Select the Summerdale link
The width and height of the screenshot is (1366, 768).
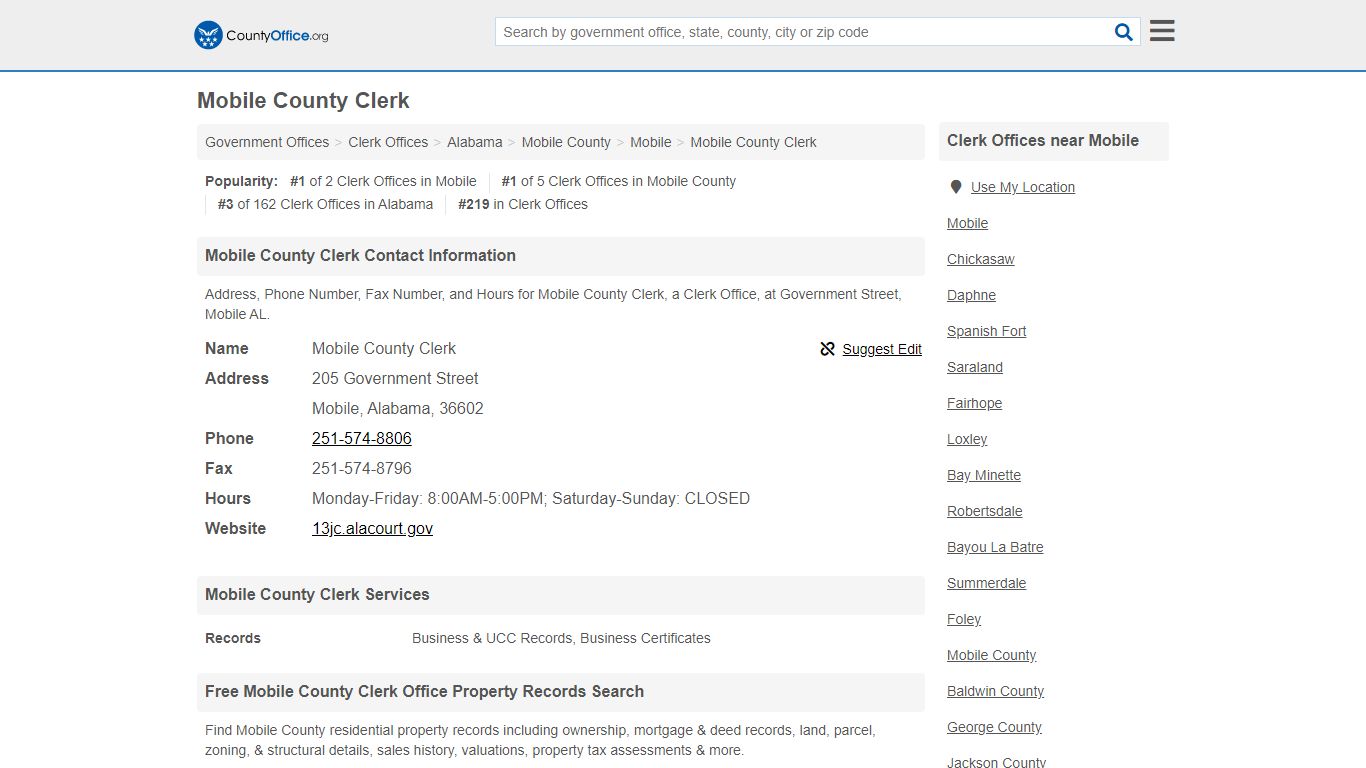pos(987,583)
